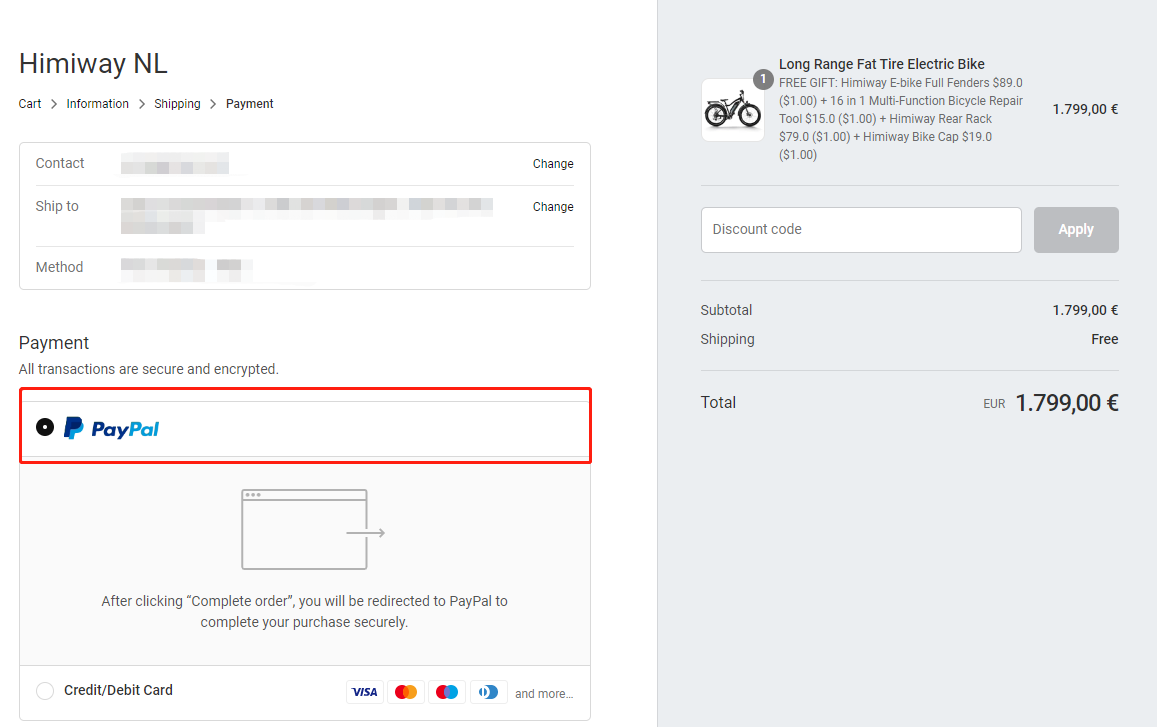Click the quantity badge on the product image

[763, 79]
